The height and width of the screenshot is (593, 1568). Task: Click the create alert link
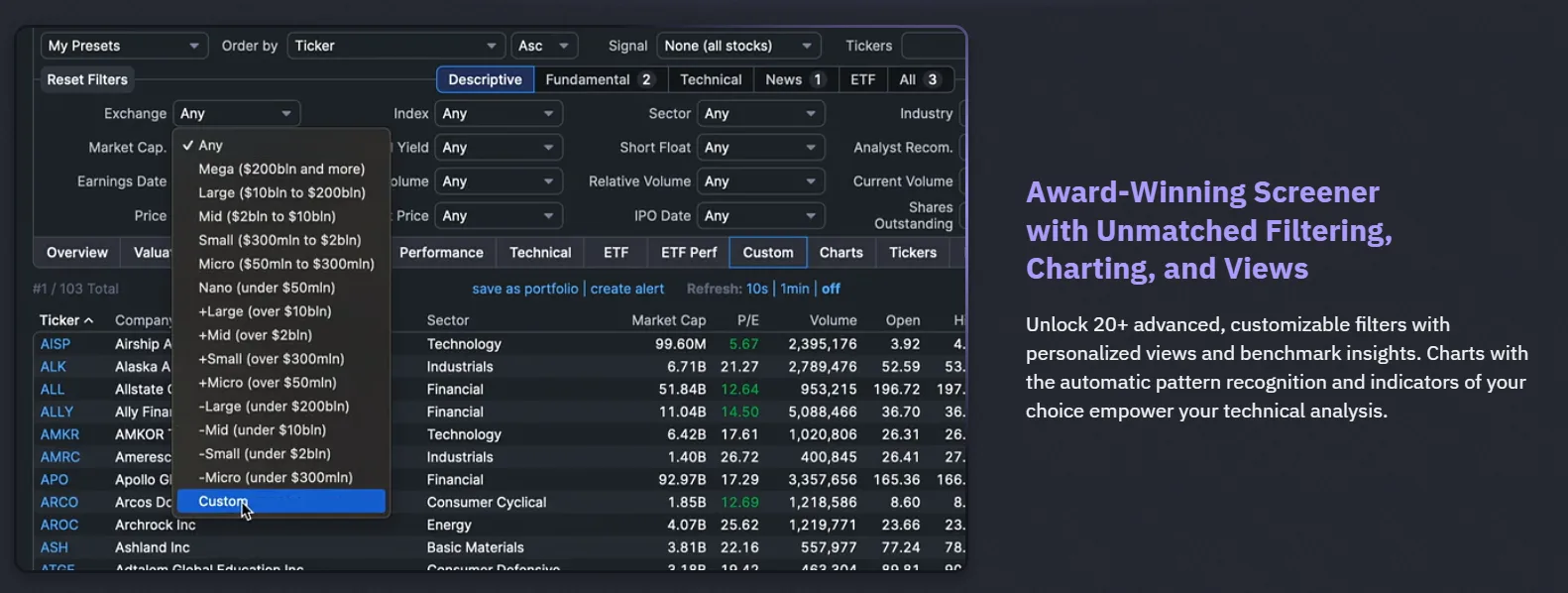tap(627, 289)
